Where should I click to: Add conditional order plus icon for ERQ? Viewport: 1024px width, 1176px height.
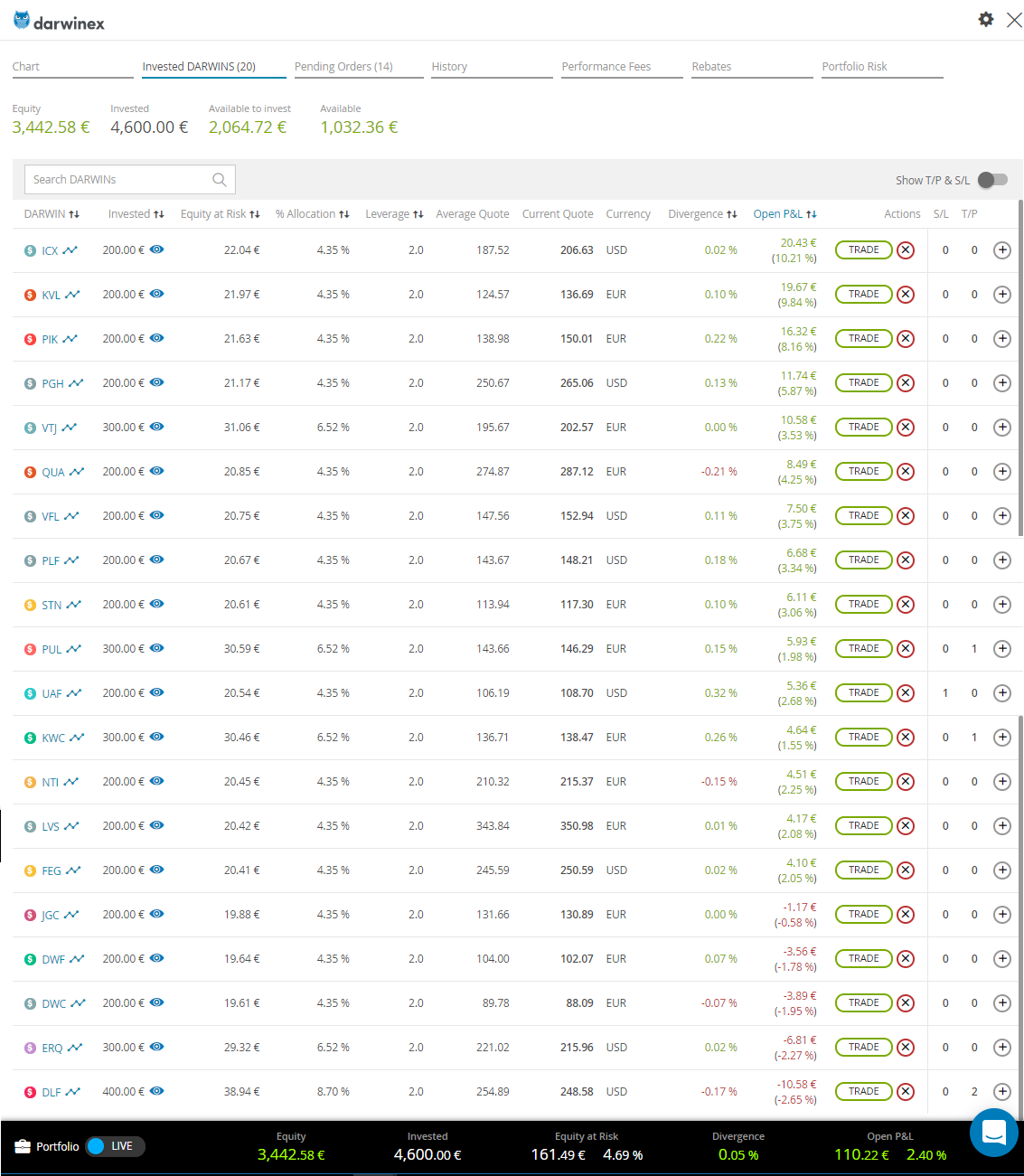pyautogui.click(x=1002, y=1048)
